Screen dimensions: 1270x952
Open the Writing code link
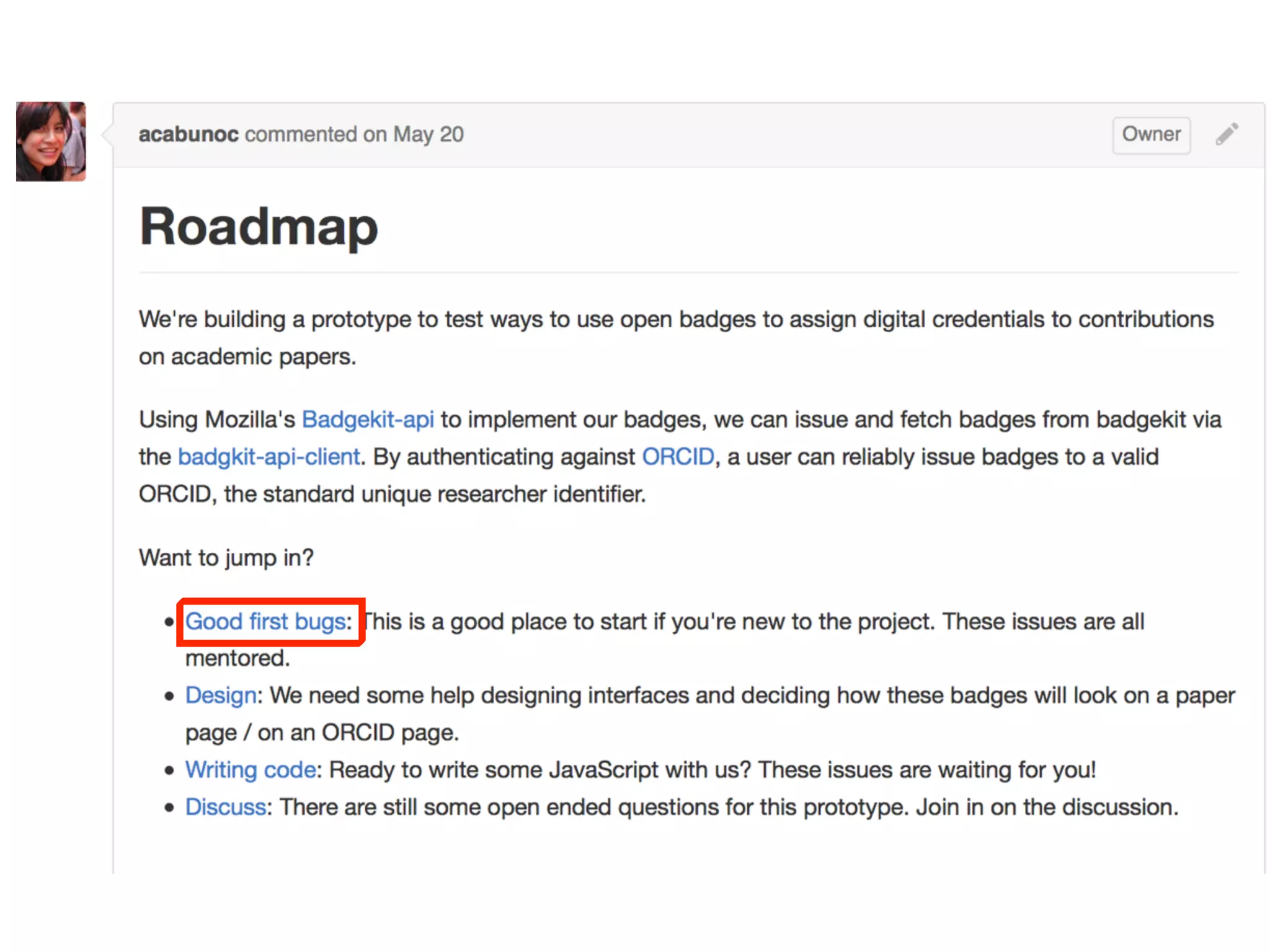tap(251, 770)
